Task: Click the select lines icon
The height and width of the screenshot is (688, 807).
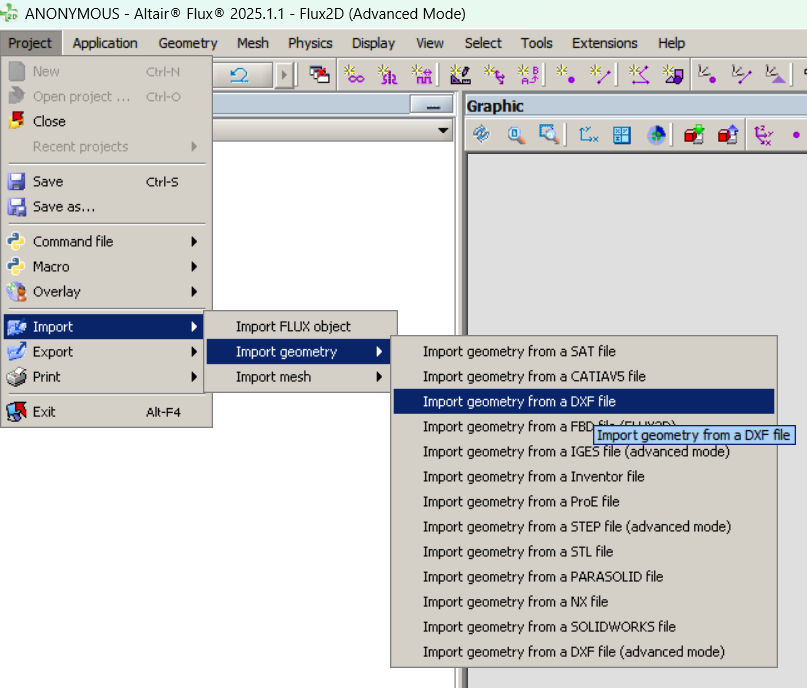Action: [742, 75]
